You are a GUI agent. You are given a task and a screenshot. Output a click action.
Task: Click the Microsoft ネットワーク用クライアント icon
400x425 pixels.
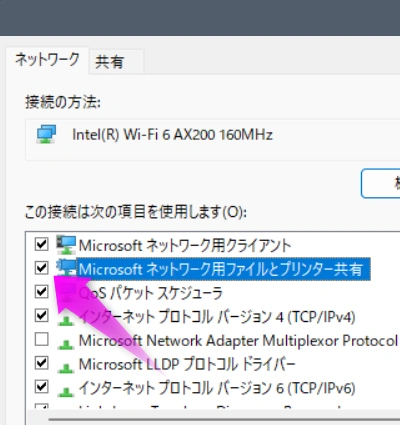point(66,245)
